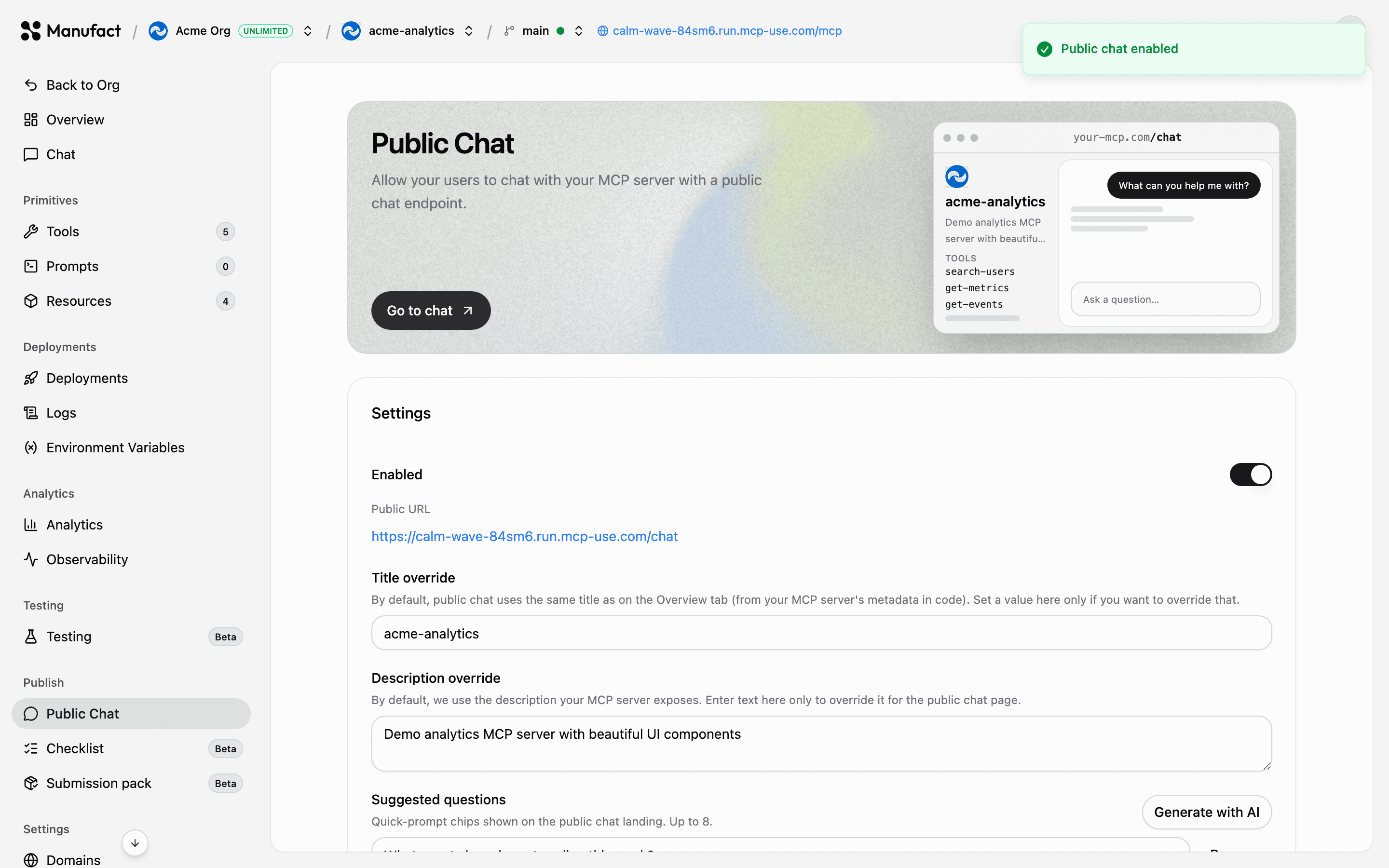The image size is (1389, 868).
Task: Click the your-mcp.com/chat preview address
Action: [x=1127, y=137]
